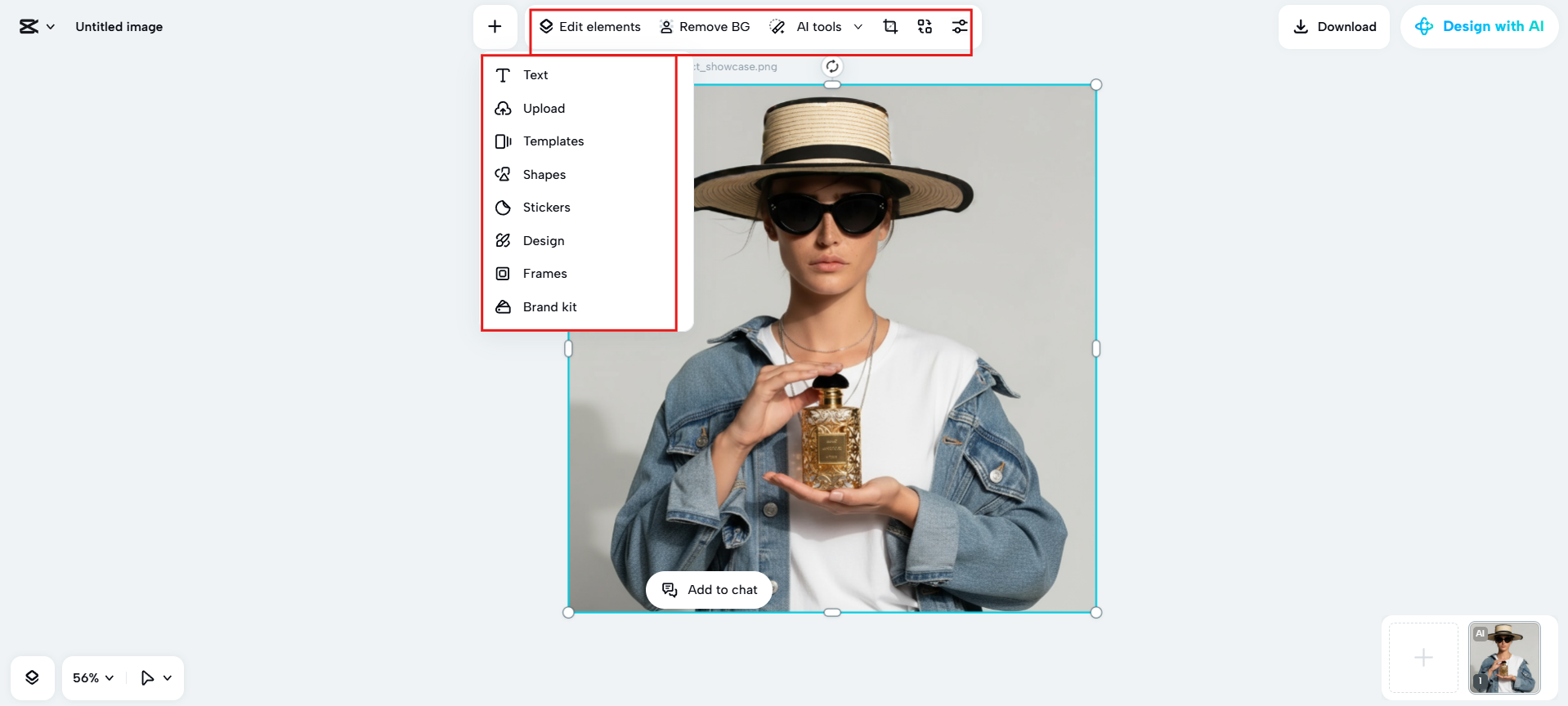Click the rotate handle above image

click(831, 67)
